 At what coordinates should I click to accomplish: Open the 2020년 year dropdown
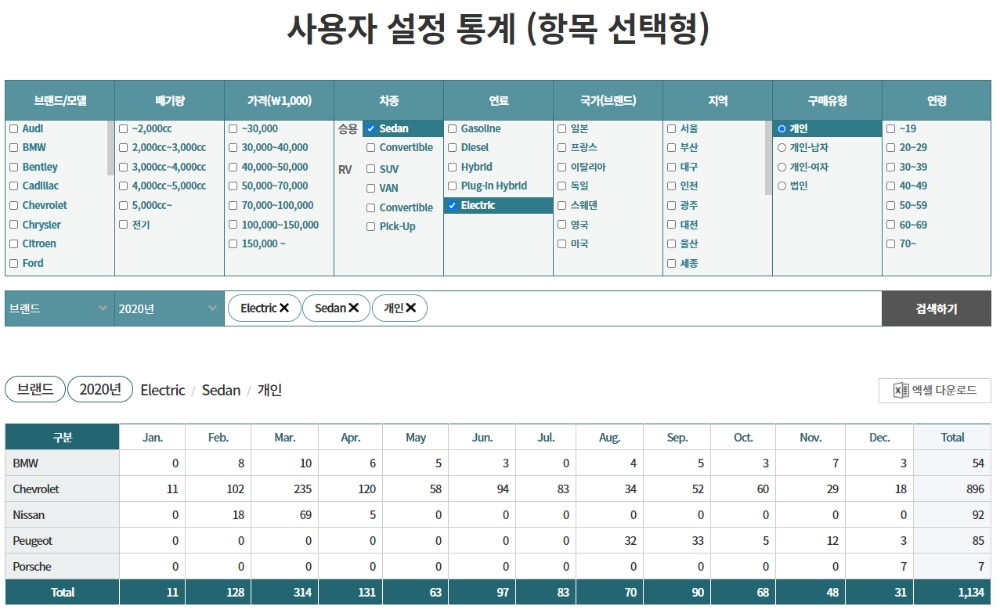[x=165, y=309]
